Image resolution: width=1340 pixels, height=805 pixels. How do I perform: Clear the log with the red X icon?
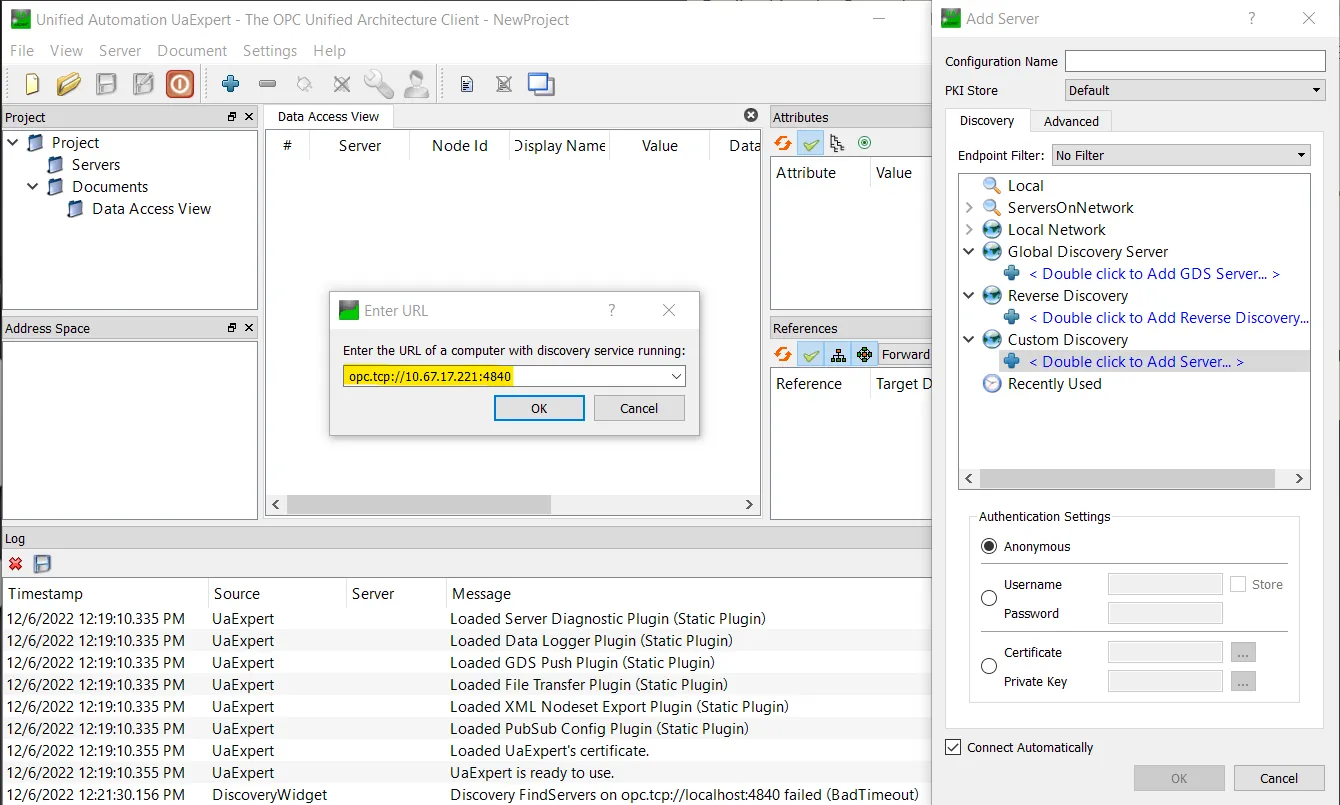tap(15, 564)
